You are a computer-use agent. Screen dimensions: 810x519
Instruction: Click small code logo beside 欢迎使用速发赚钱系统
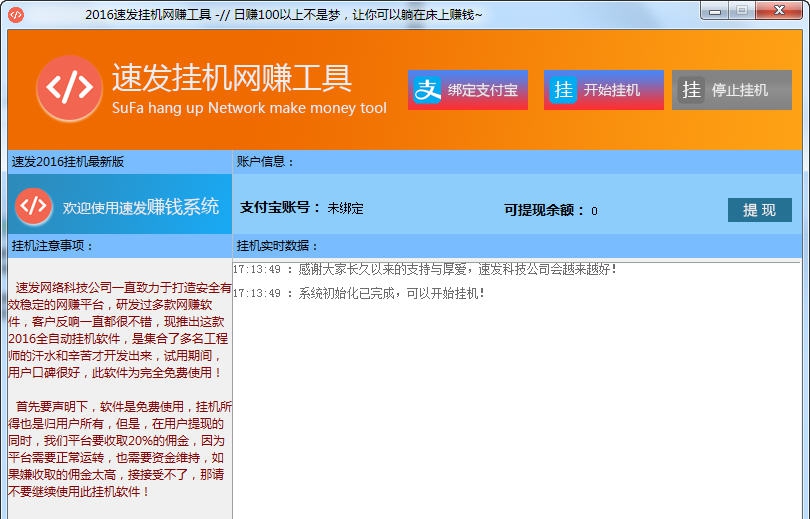click(34, 206)
